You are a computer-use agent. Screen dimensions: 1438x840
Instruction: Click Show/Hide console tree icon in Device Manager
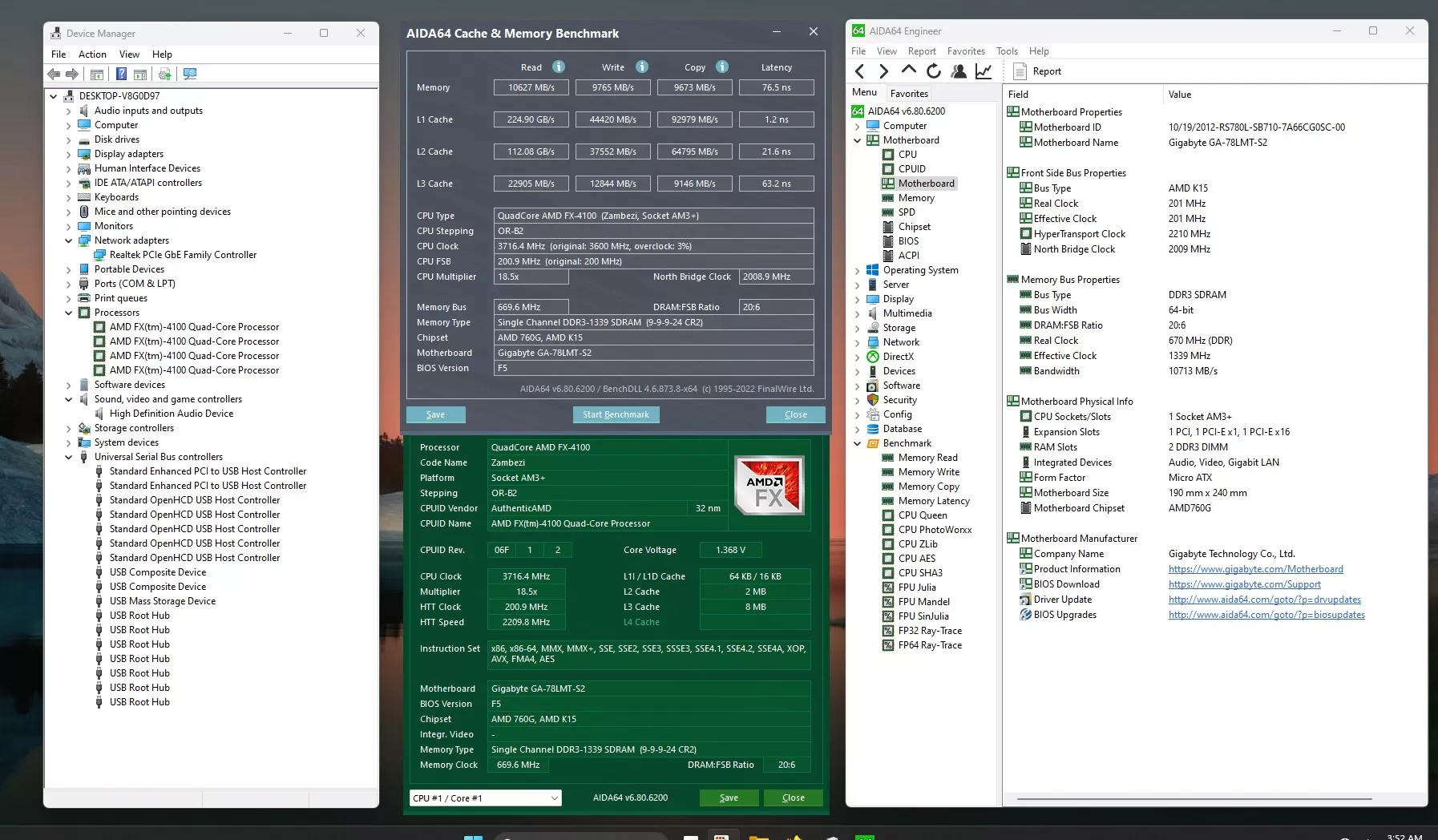coord(97,75)
